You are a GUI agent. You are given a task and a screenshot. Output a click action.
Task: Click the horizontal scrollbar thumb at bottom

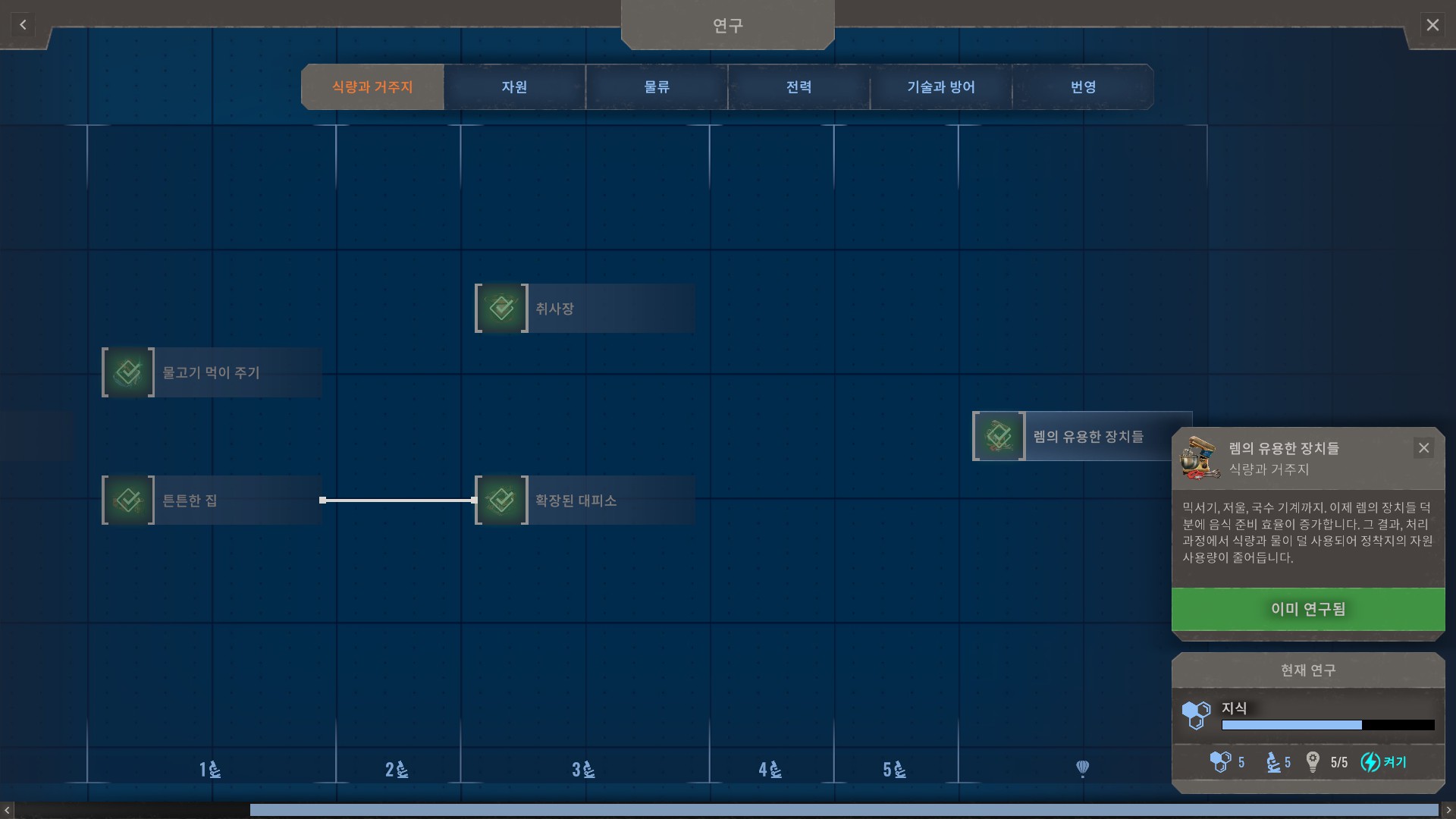[843, 810]
